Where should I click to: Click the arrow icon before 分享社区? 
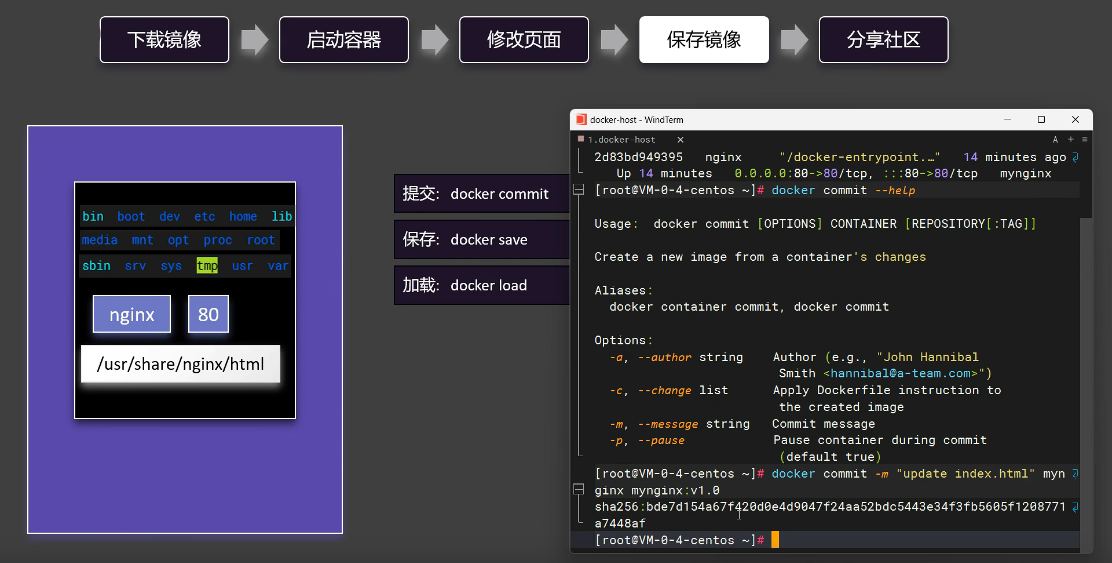[794, 40]
